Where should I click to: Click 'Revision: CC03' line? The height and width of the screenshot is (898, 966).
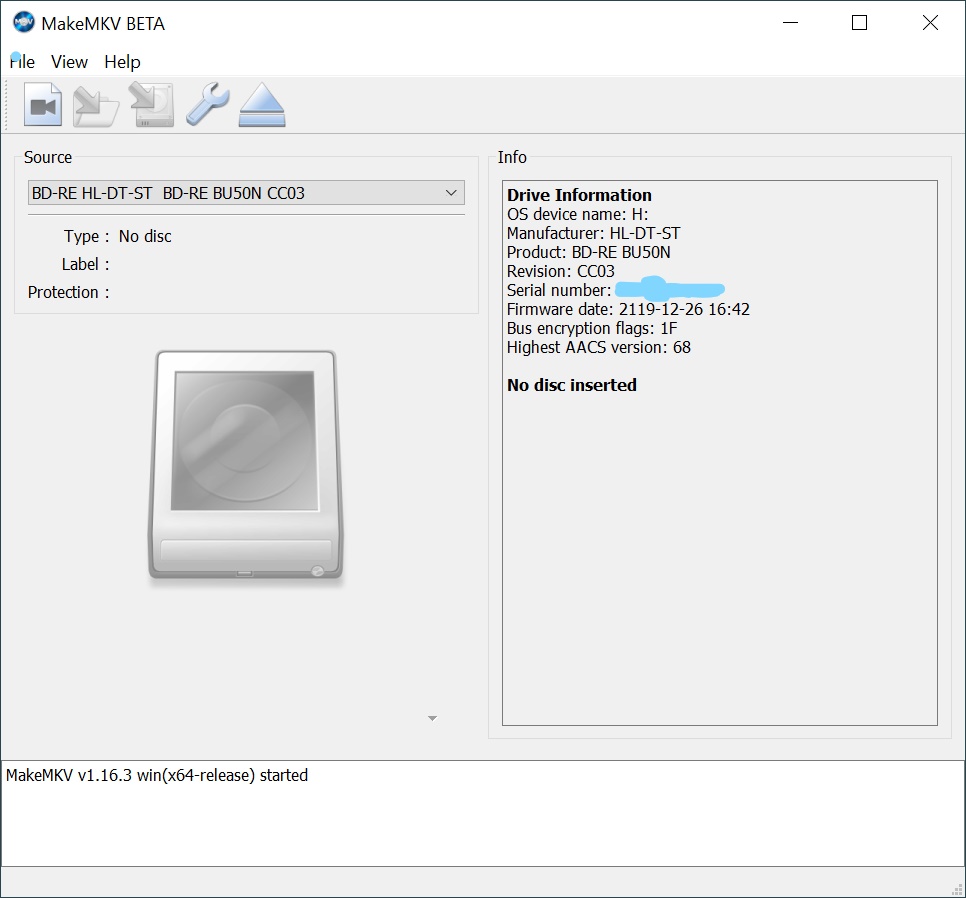(561, 272)
